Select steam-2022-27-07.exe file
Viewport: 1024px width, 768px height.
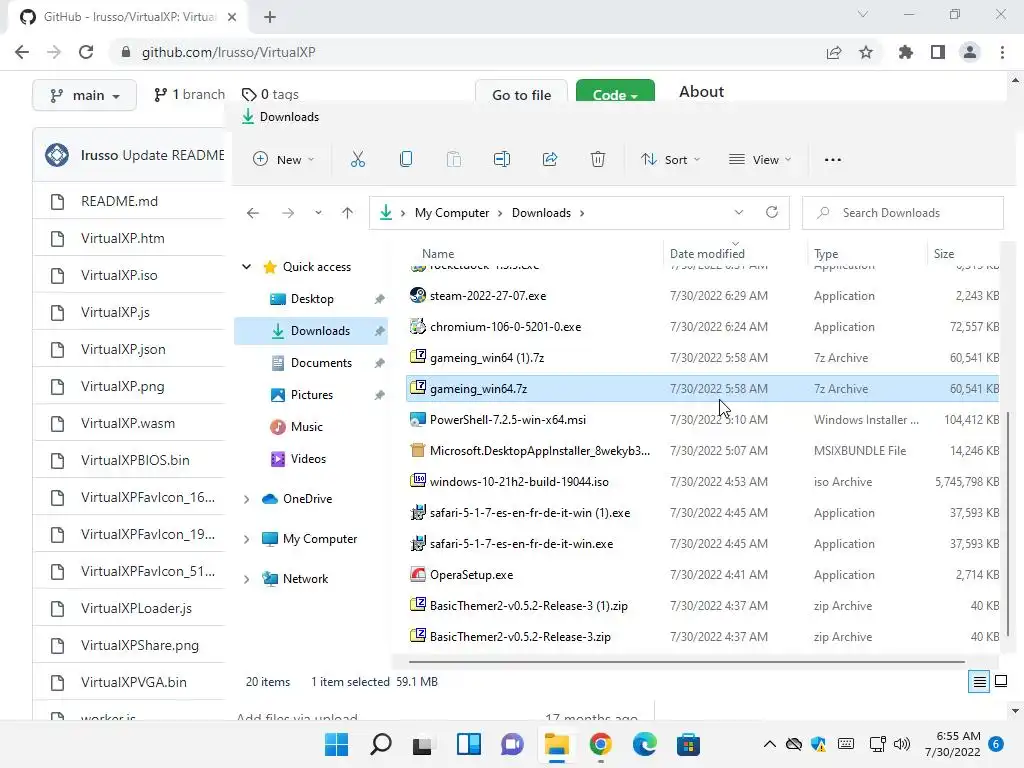703,296
